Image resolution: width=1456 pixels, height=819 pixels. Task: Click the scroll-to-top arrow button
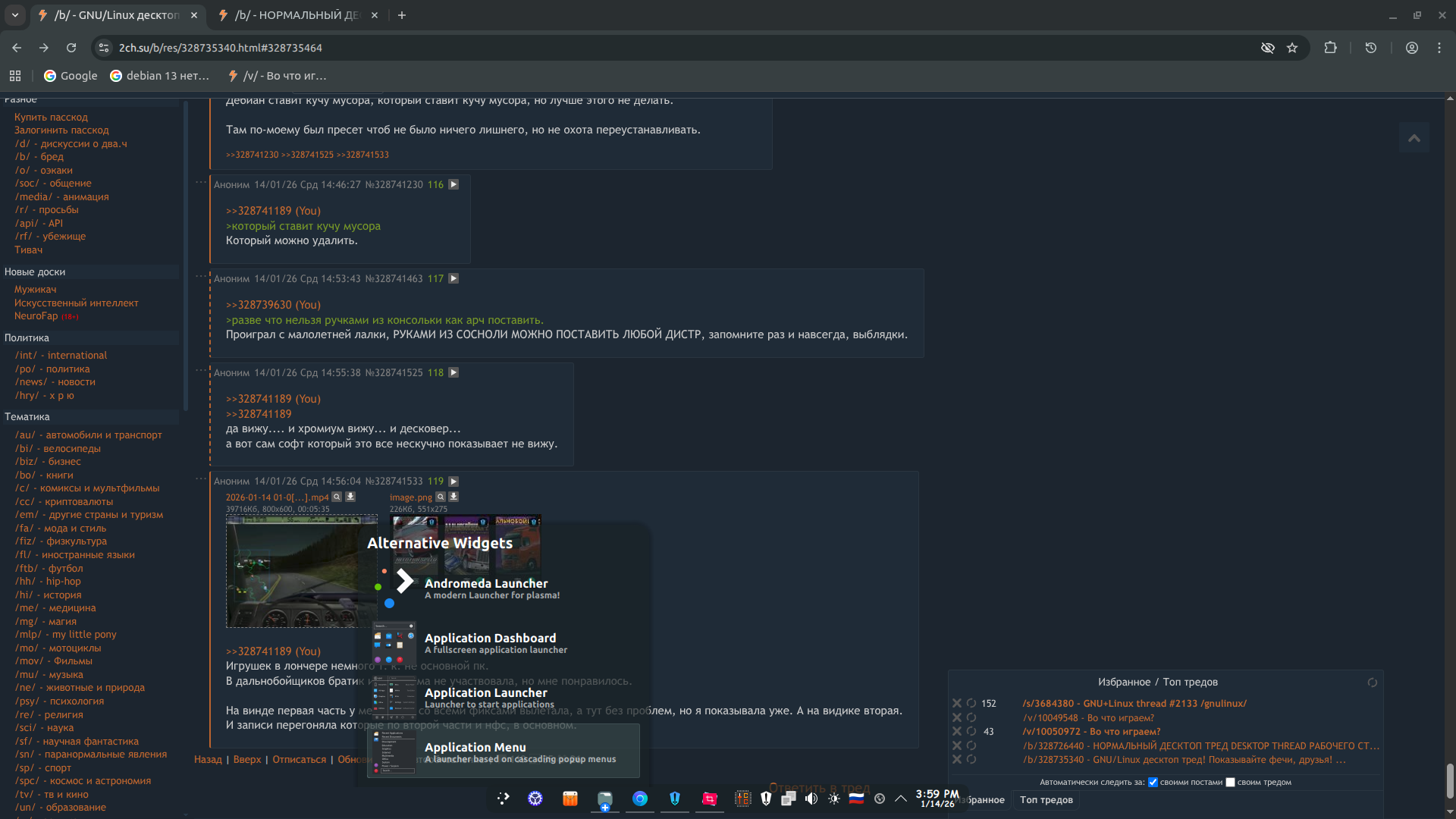(x=1414, y=138)
